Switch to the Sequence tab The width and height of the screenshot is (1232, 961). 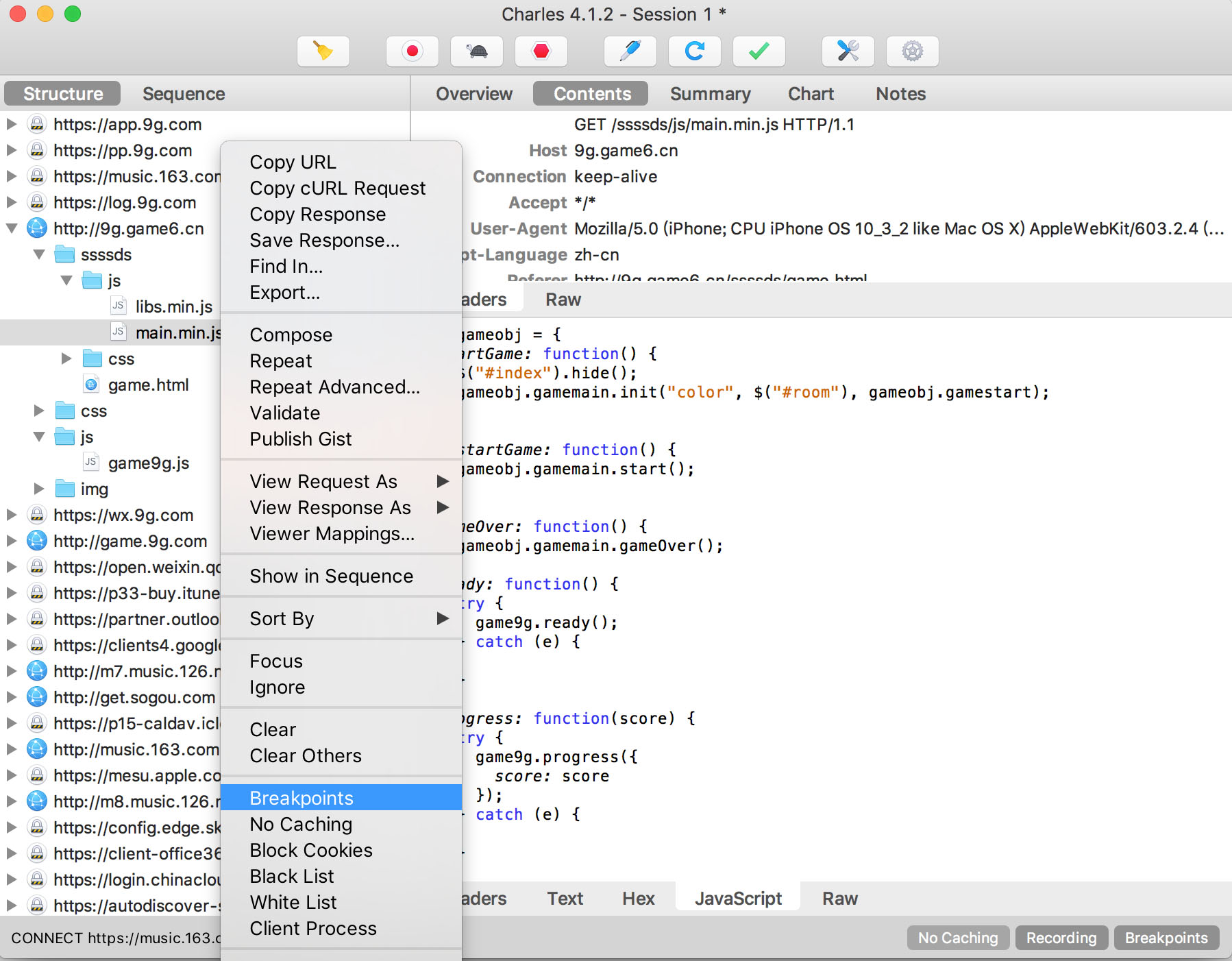pos(183,94)
